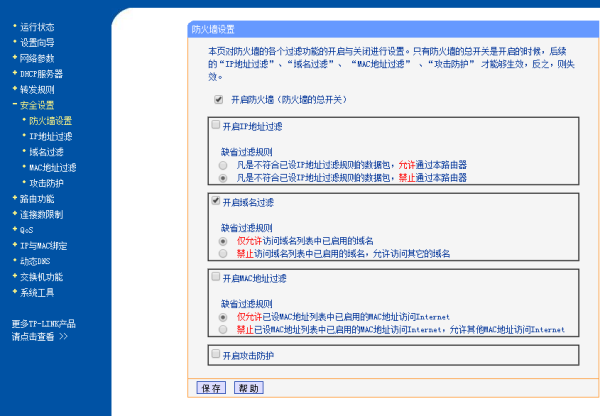Expand 连接数限制 menu
Image resolution: width=600 pixels, height=416 pixels.
(41, 215)
